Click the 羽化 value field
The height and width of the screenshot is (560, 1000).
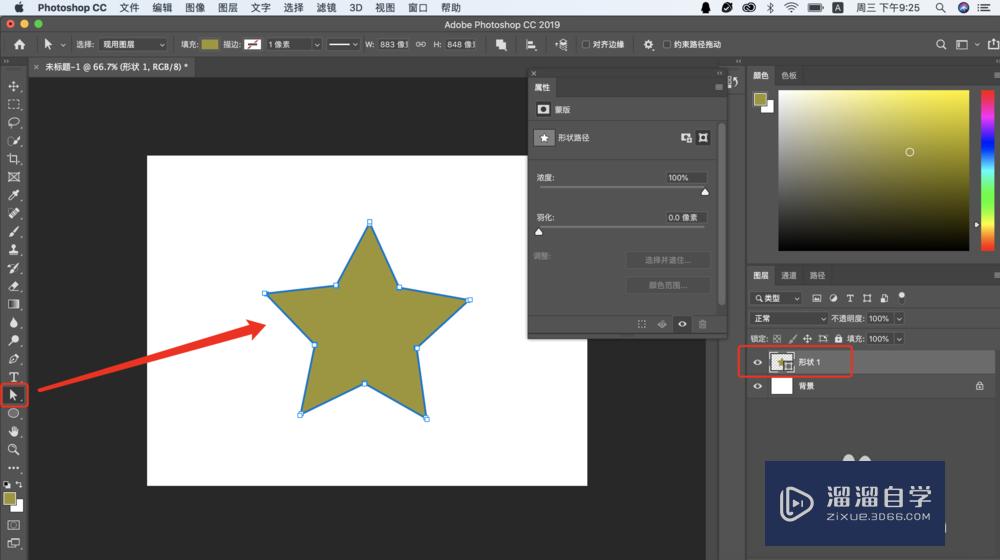(x=686, y=217)
